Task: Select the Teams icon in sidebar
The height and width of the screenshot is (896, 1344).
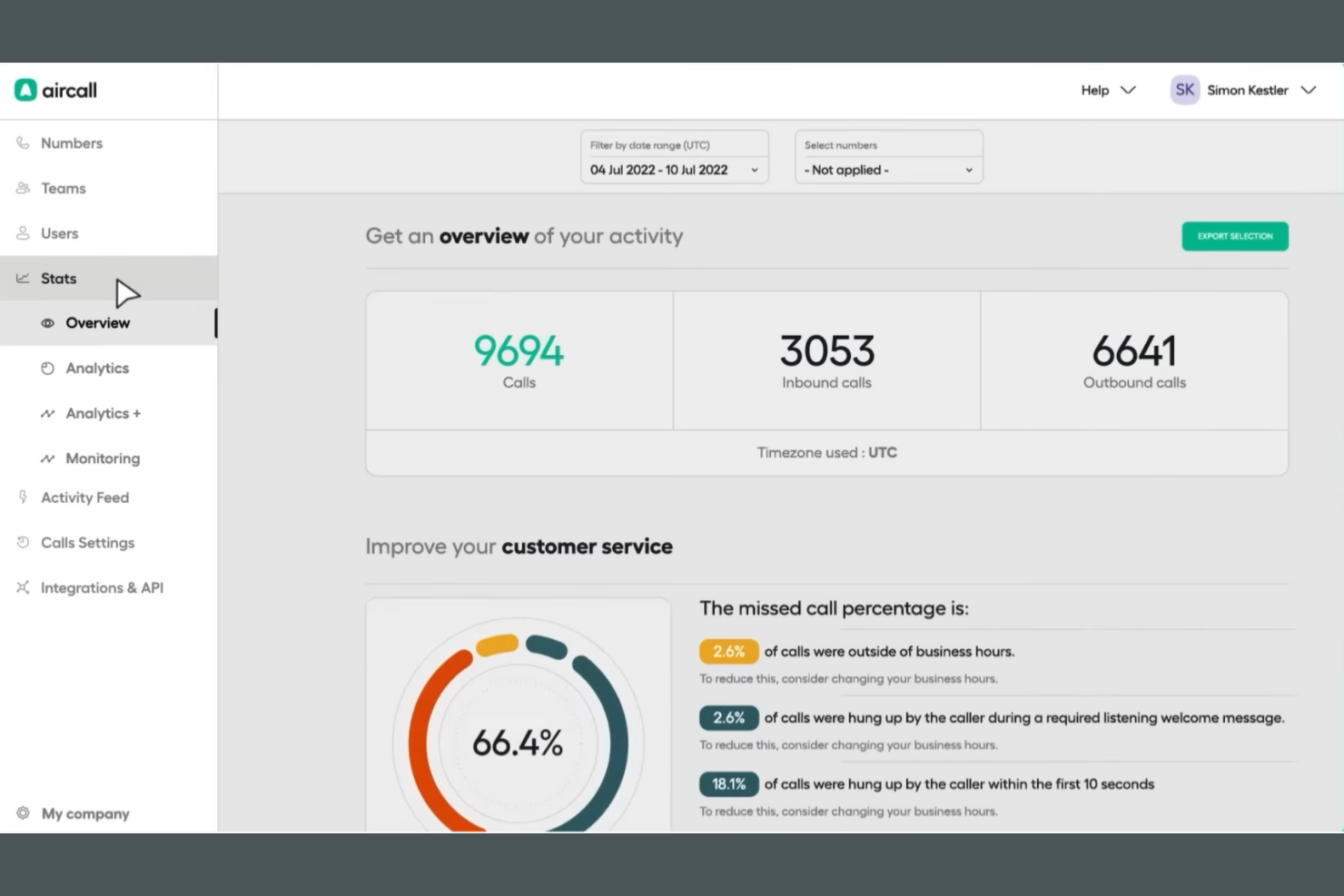Action: [x=22, y=188]
